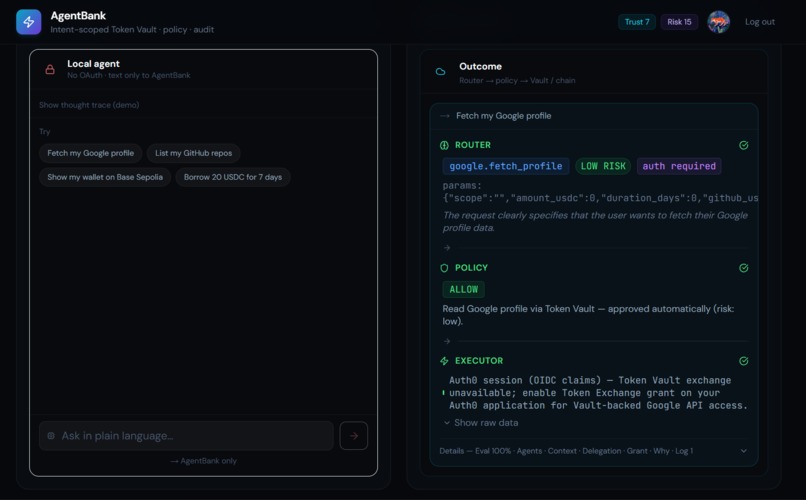The image size is (806, 500).
Task: Click the AgentBank only footer text
Action: coord(204,461)
